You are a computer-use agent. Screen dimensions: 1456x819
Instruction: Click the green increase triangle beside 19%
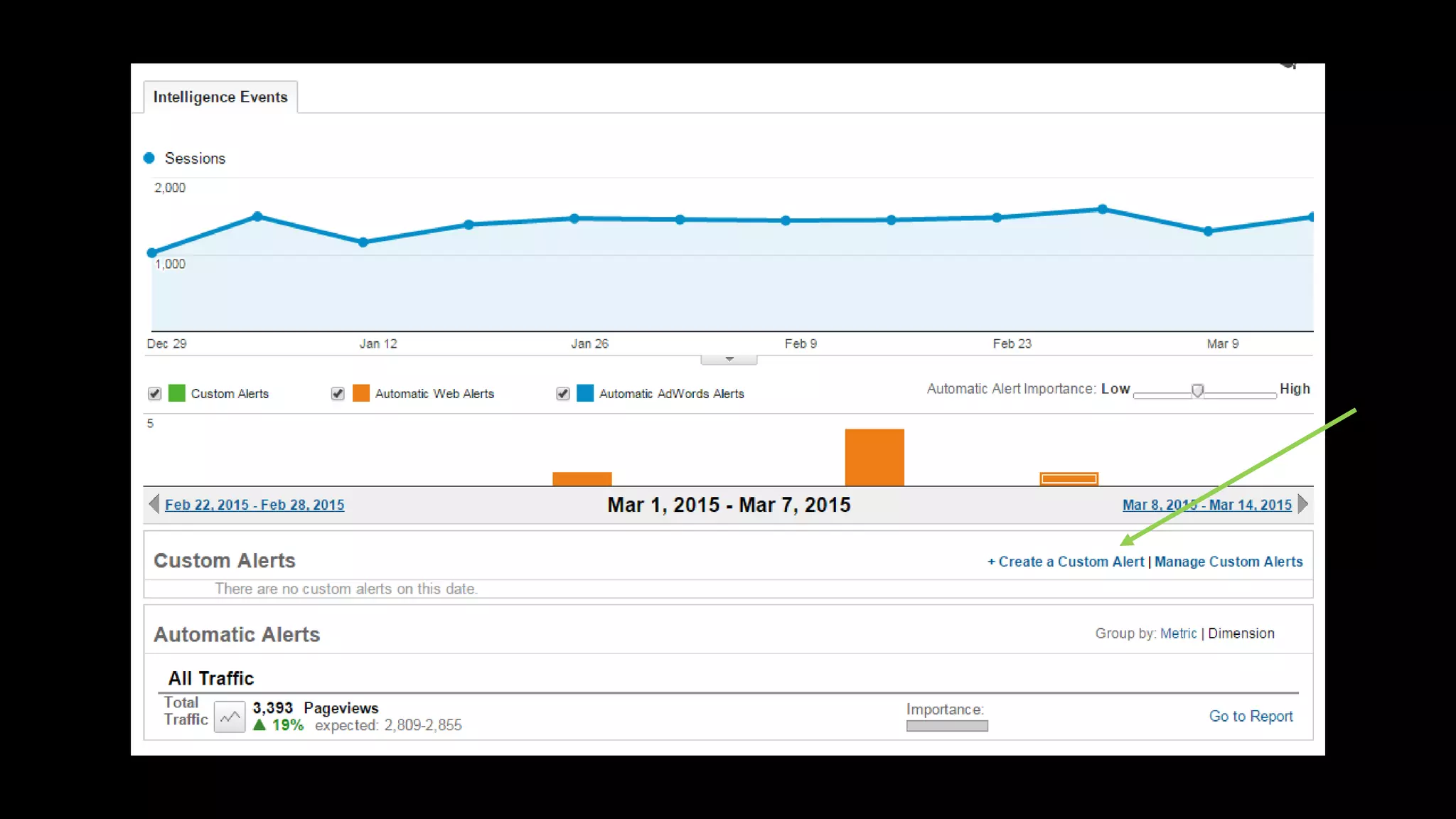(x=259, y=725)
